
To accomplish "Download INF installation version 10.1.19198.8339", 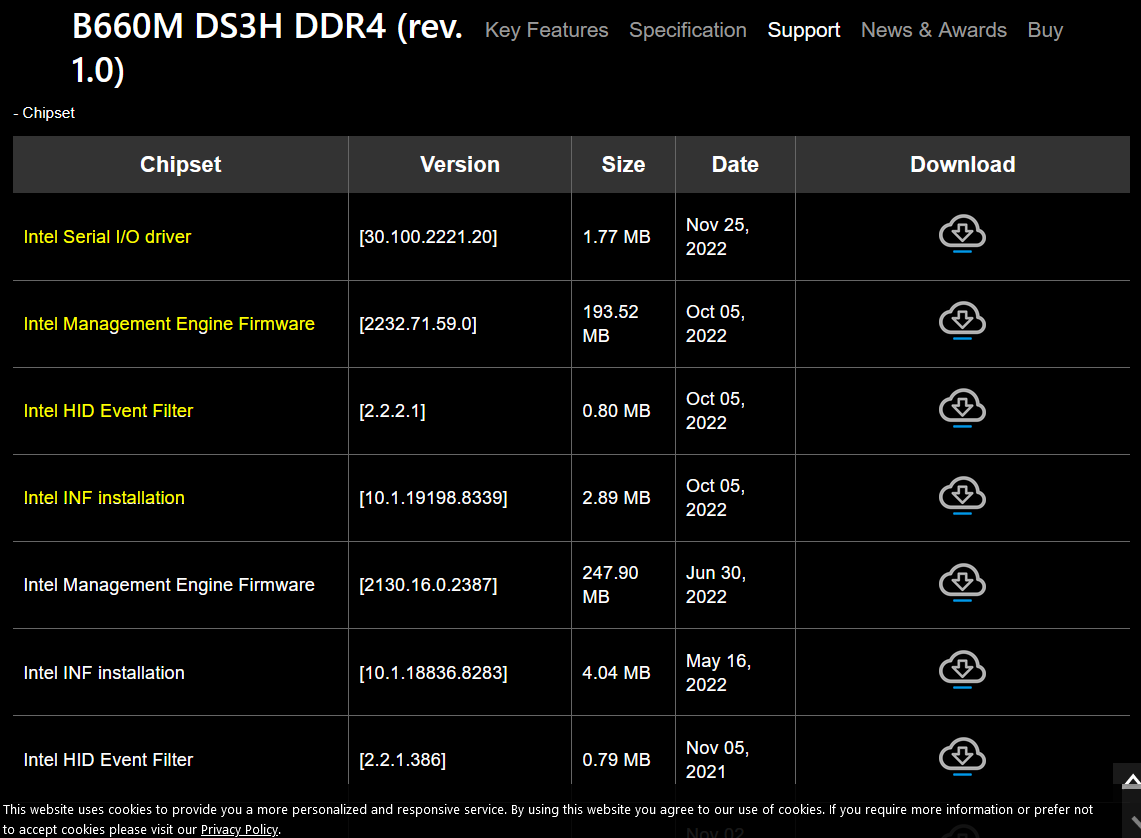I will pos(962,495).
